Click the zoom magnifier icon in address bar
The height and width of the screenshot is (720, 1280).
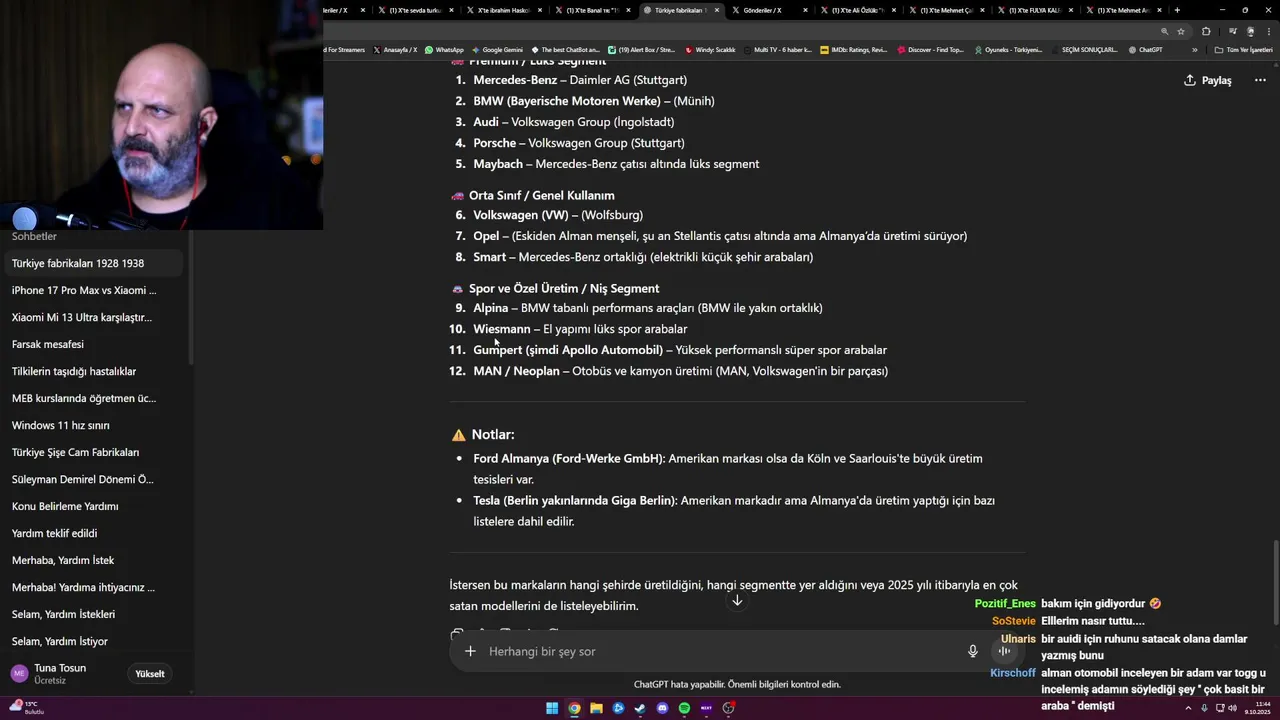(1164, 31)
